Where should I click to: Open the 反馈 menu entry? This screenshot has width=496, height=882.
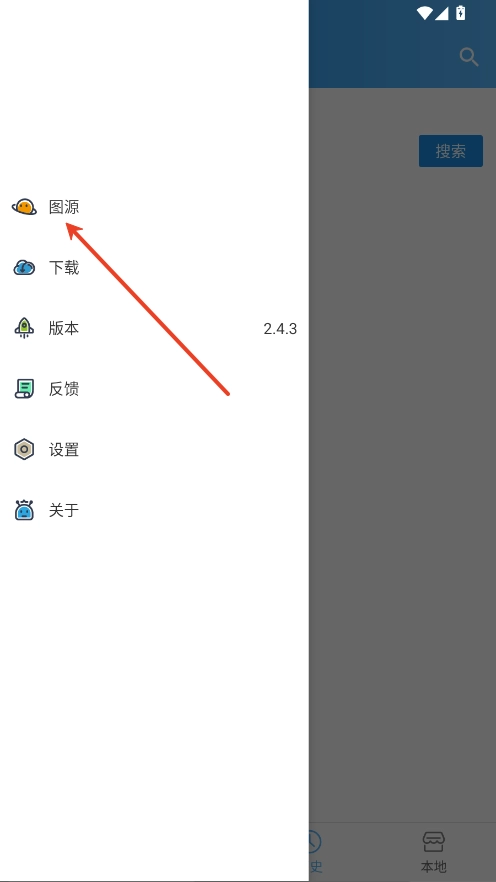pos(154,389)
